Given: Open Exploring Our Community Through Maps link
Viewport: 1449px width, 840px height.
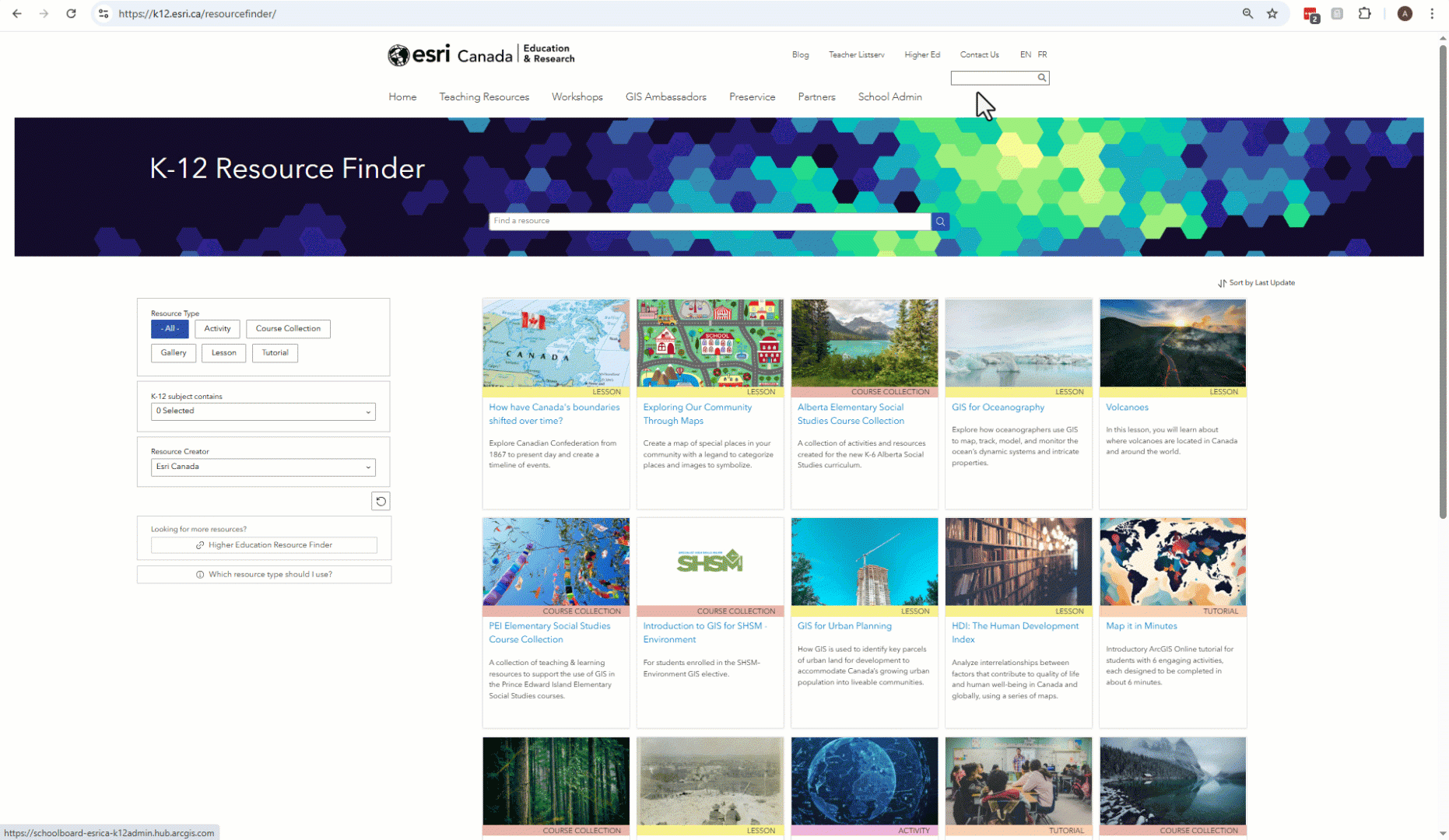Looking at the screenshot, I should click(697, 414).
